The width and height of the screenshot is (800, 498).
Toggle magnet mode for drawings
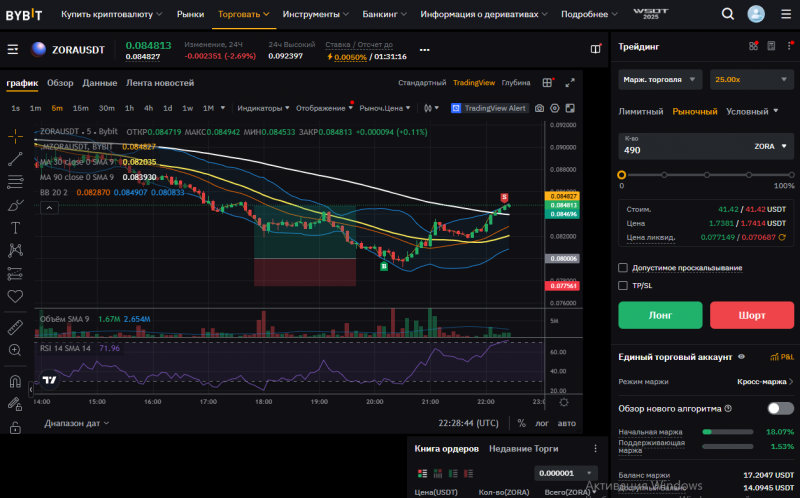tap(15, 381)
